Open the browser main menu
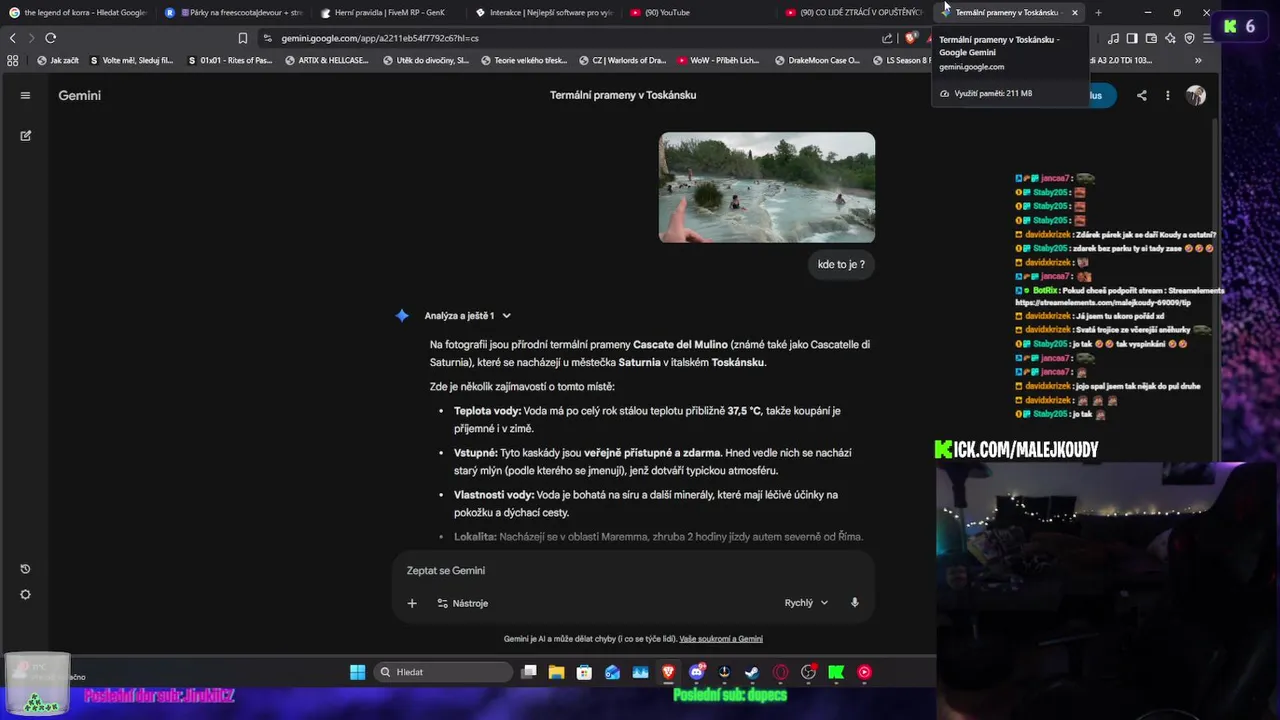This screenshot has width=1280, height=720. tap(1208, 38)
